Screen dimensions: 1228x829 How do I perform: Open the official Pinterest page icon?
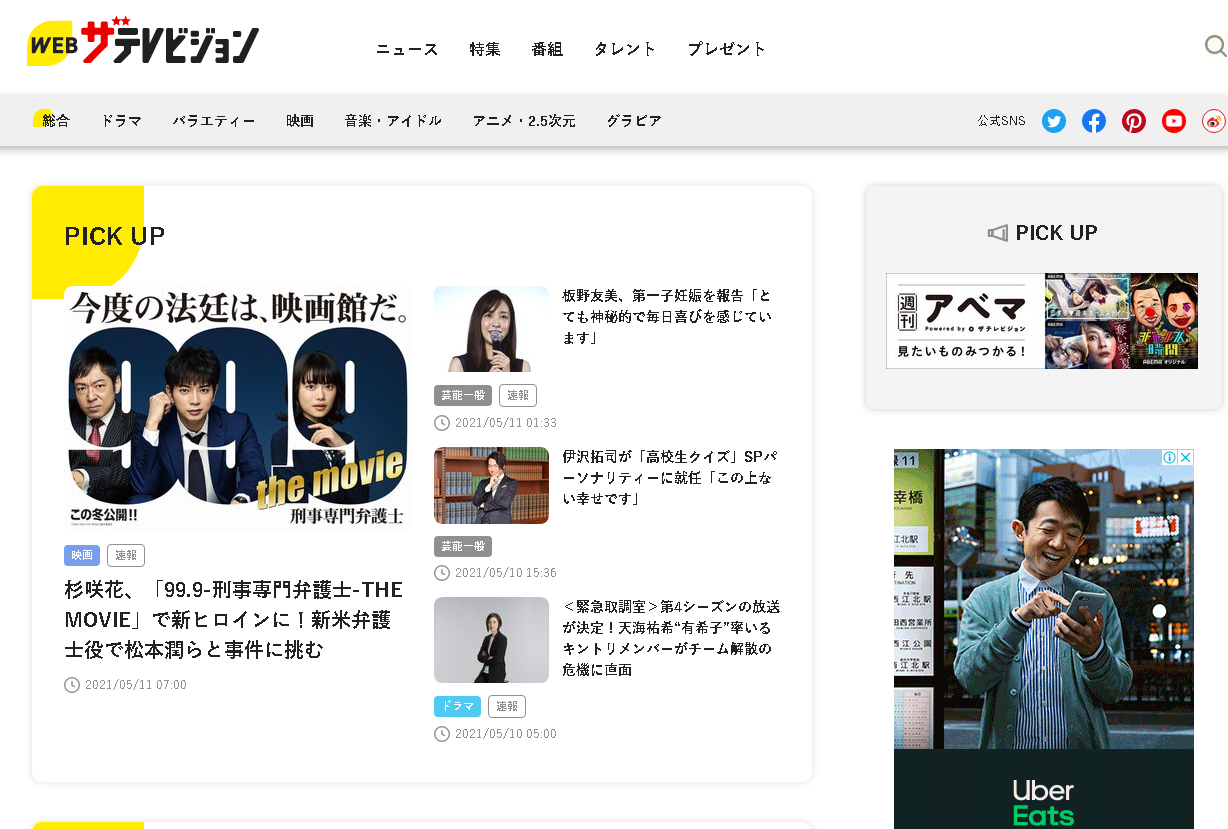point(1134,121)
